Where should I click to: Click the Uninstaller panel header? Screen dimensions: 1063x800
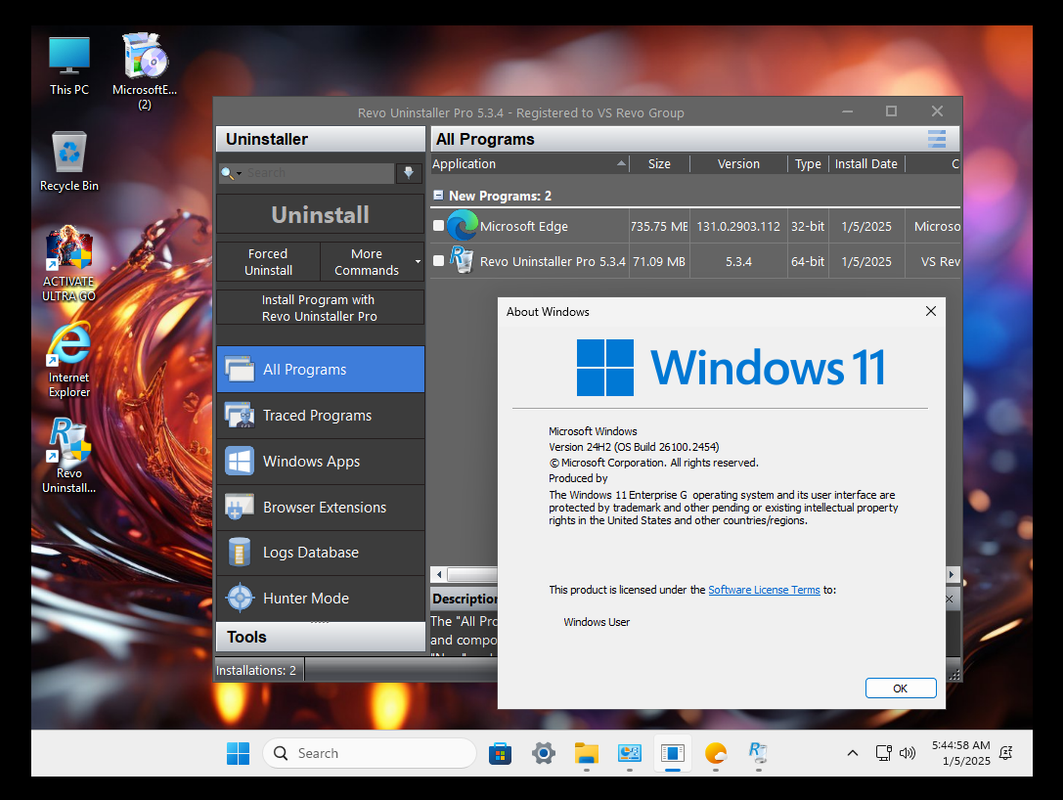[x=321, y=139]
